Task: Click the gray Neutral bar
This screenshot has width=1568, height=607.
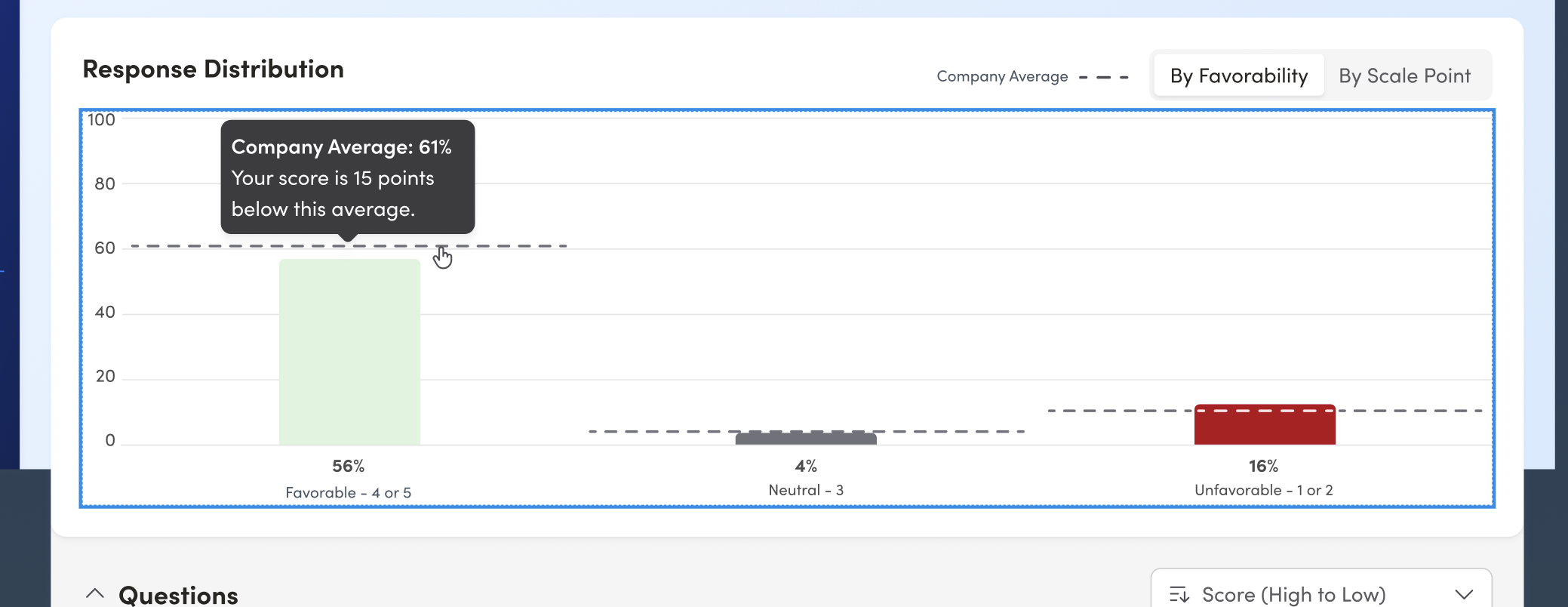Action: tap(806, 439)
